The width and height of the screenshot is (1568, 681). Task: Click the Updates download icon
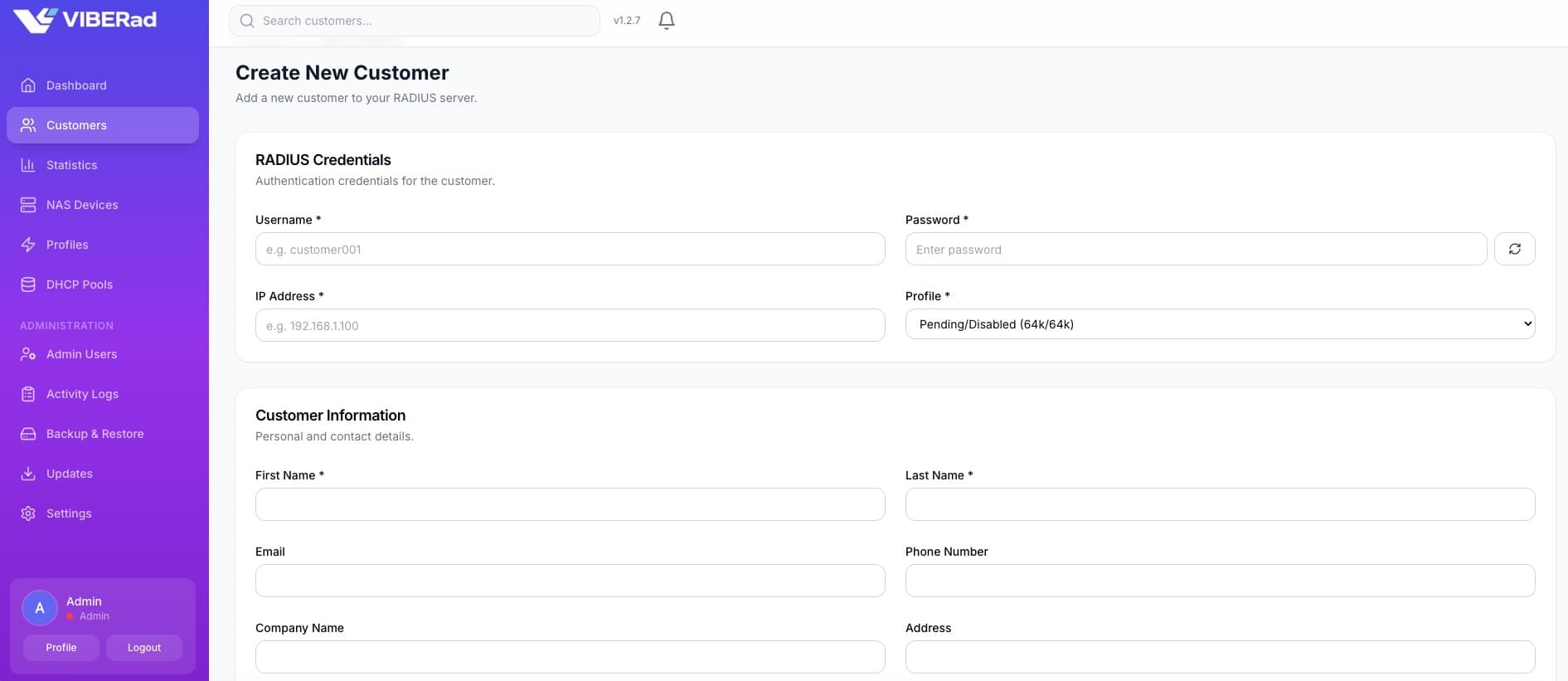point(28,474)
